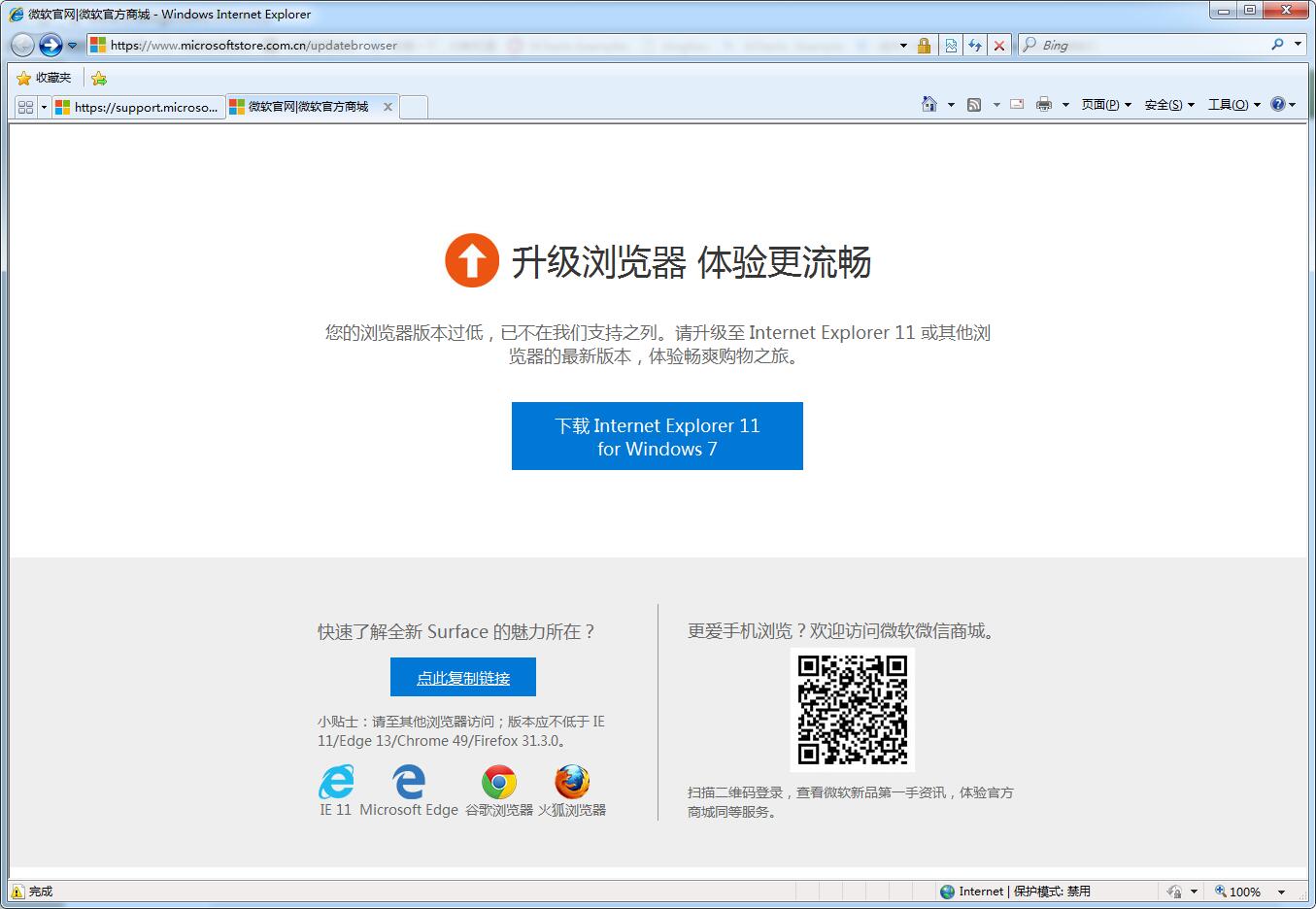The width and height of the screenshot is (1316, 909).
Task: Expand the 页面(P) Page menu dropdown
Action: coord(1106,105)
